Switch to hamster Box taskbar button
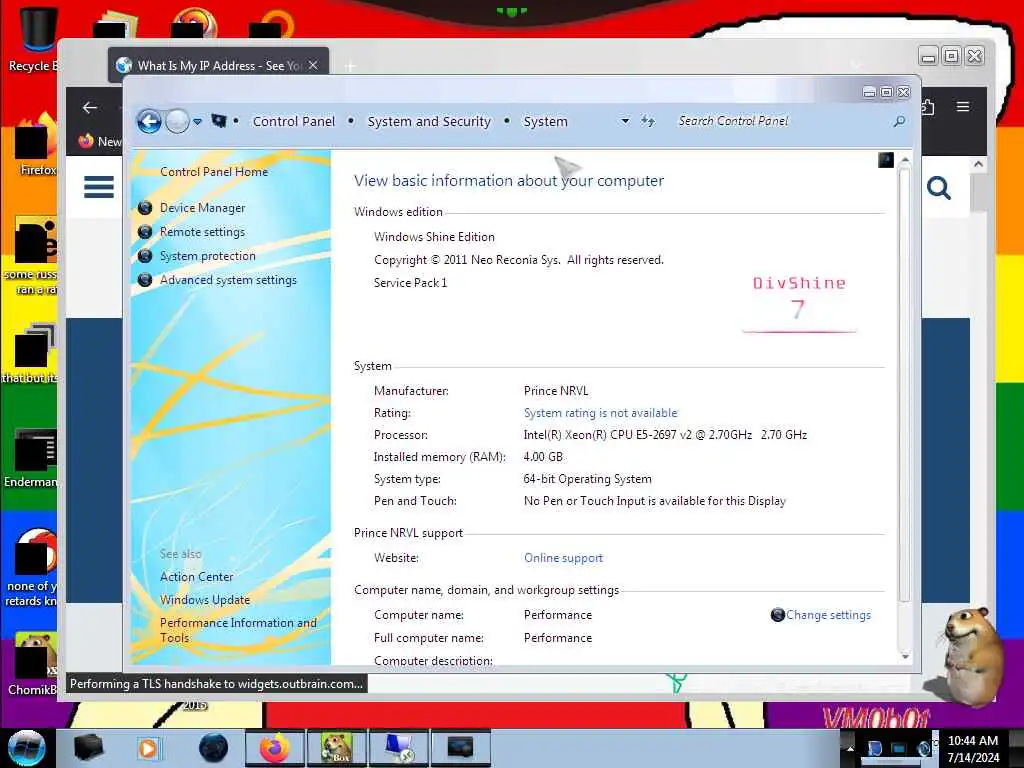The height and width of the screenshot is (768, 1024). (336, 748)
